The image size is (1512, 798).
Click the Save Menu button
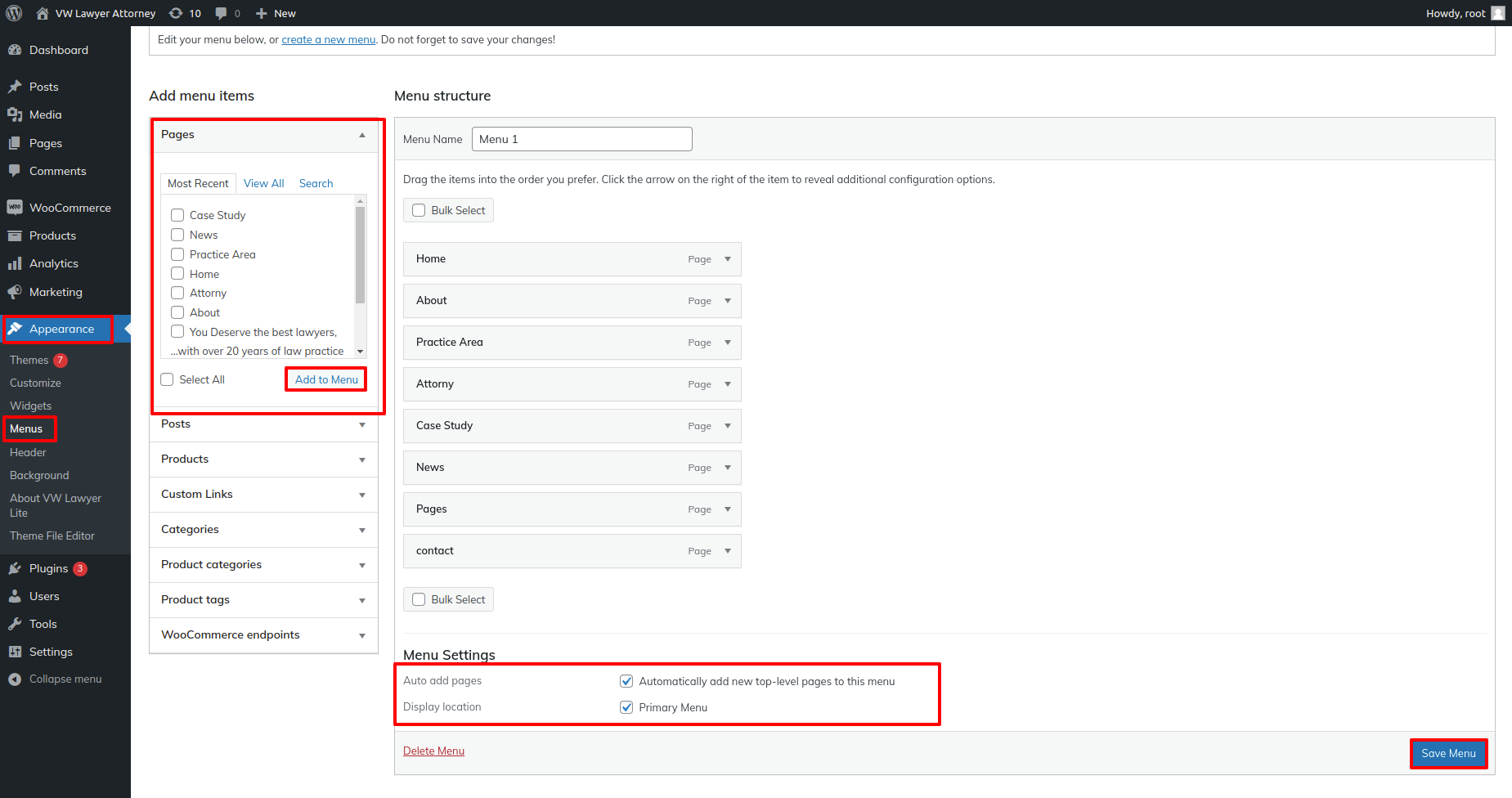tap(1448, 753)
